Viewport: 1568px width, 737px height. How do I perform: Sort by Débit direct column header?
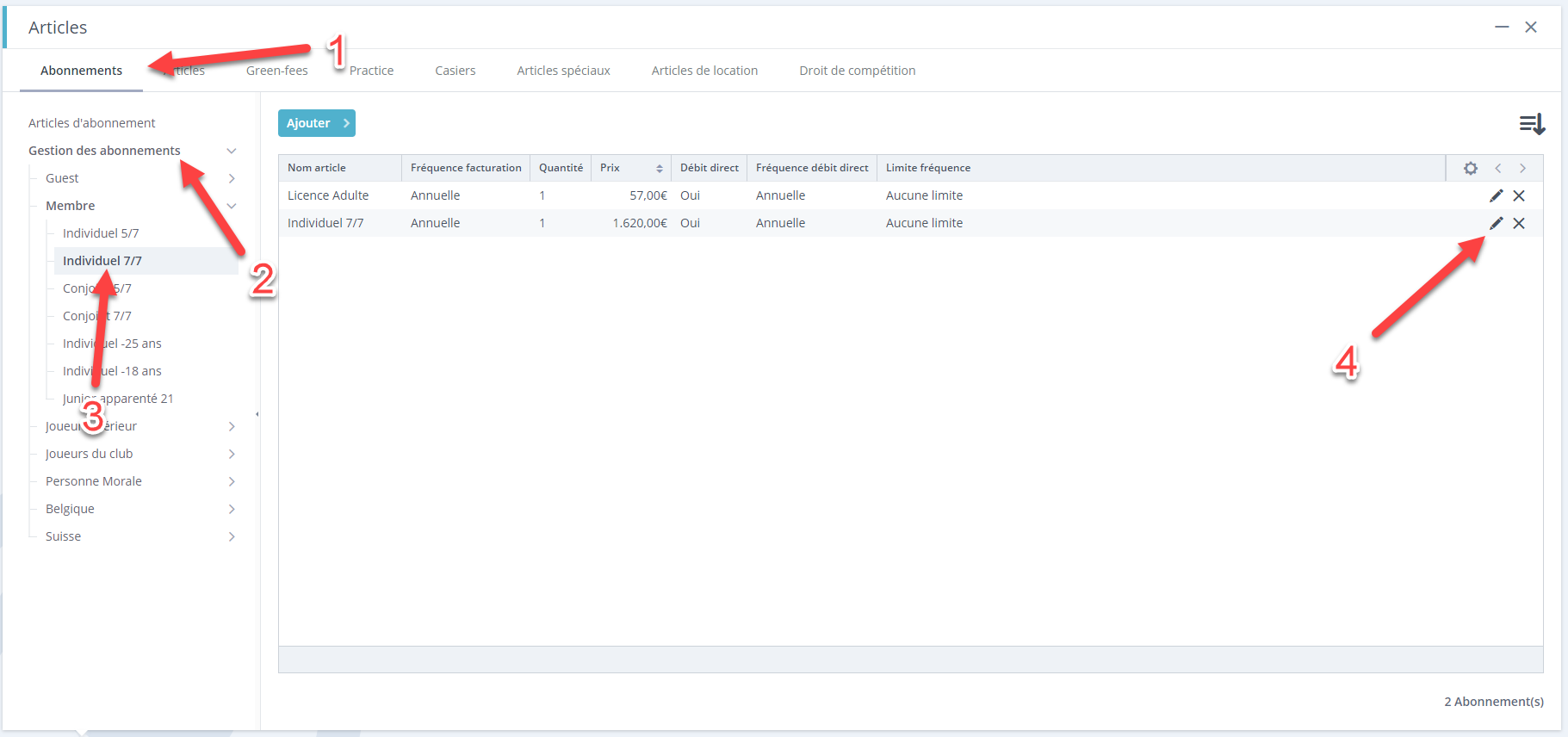click(710, 168)
